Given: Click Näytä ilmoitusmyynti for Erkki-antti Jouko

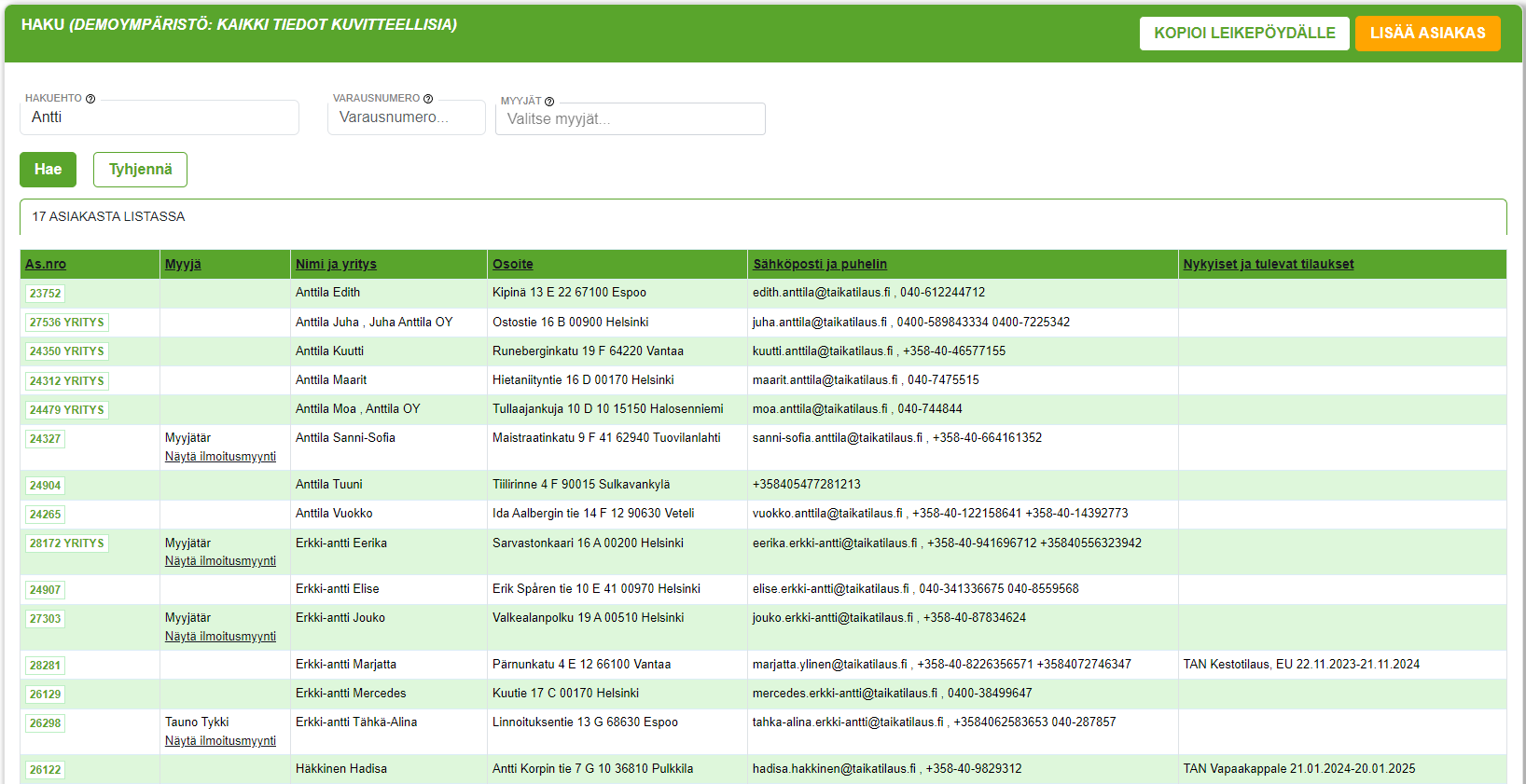Looking at the screenshot, I should 220,637.
